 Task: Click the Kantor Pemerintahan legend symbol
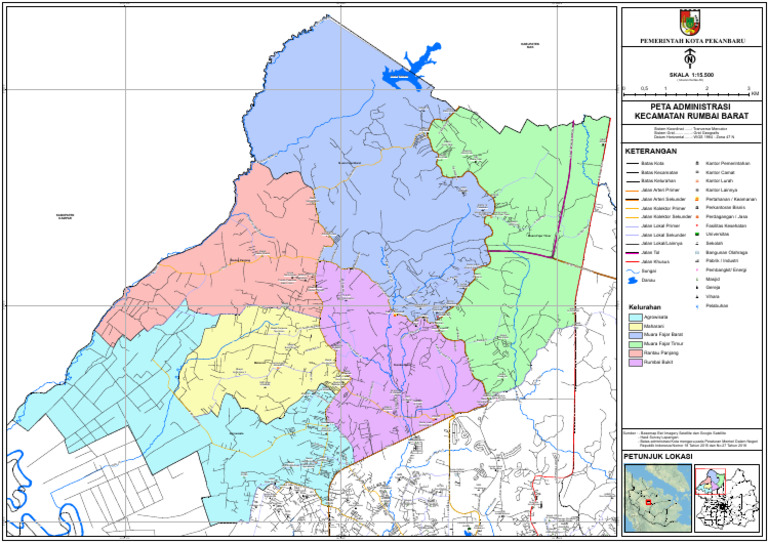697,163
